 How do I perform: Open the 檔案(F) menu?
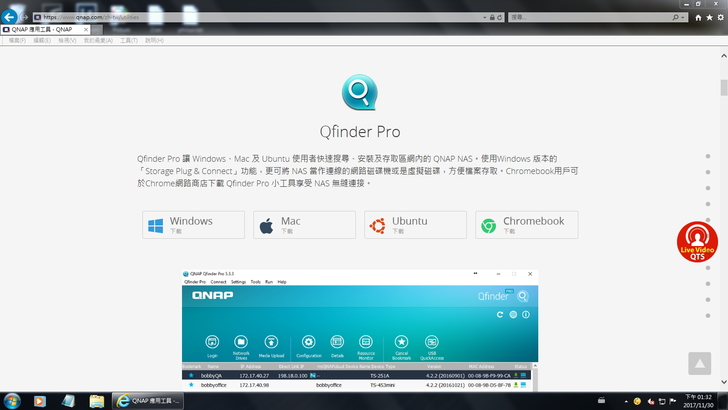(17, 40)
